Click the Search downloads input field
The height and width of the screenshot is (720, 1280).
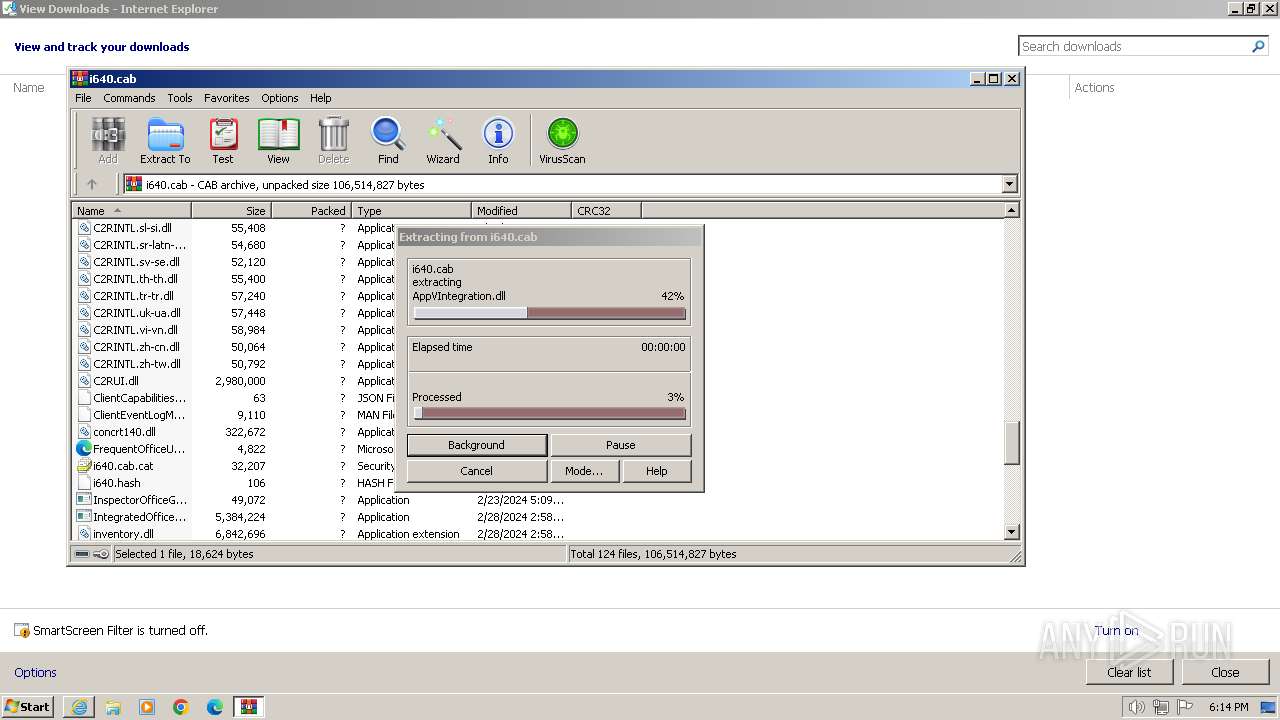click(x=1134, y=46)
